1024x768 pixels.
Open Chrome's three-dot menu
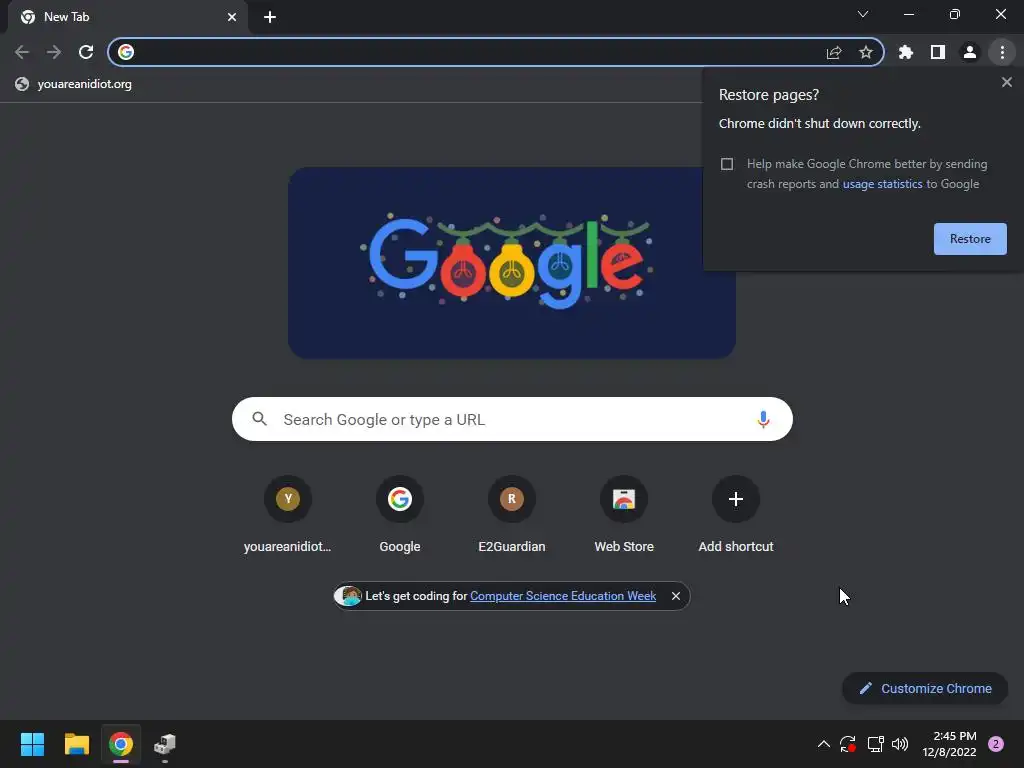point(1002,52)
